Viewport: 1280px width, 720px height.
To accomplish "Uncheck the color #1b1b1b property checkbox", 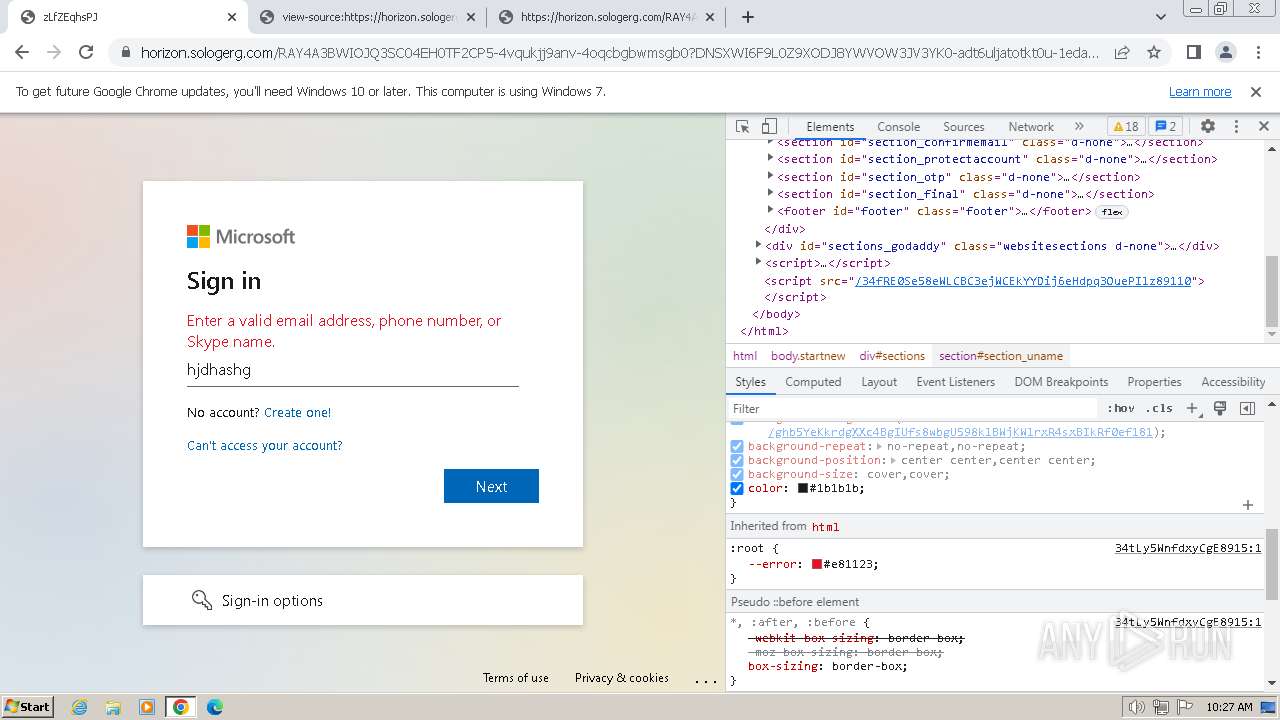I will [737, 488].
